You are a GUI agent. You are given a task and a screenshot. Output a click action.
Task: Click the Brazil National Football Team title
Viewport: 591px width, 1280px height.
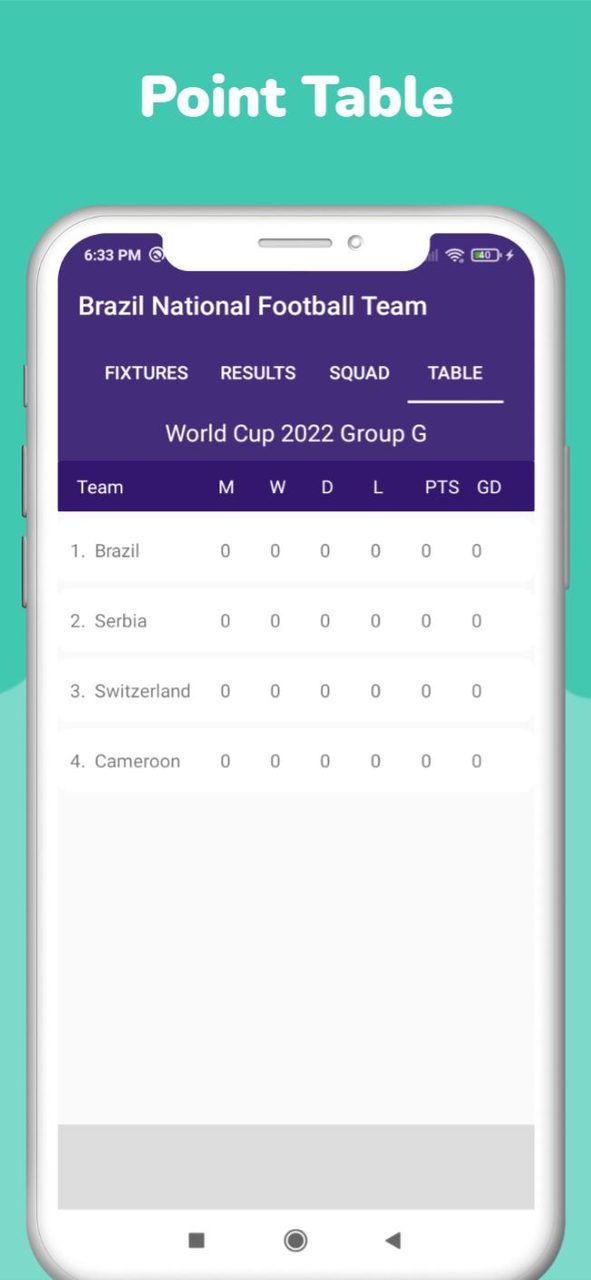(253, 306)
